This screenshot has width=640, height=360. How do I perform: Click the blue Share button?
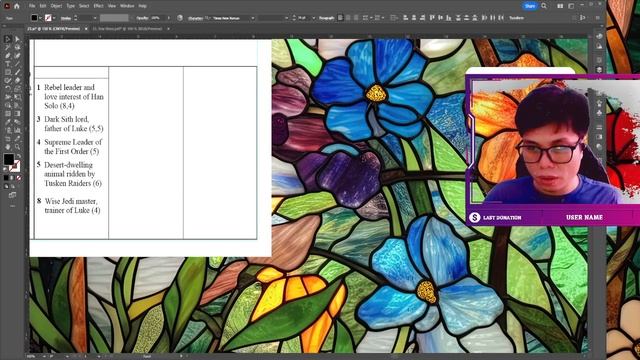coord(530,6)
